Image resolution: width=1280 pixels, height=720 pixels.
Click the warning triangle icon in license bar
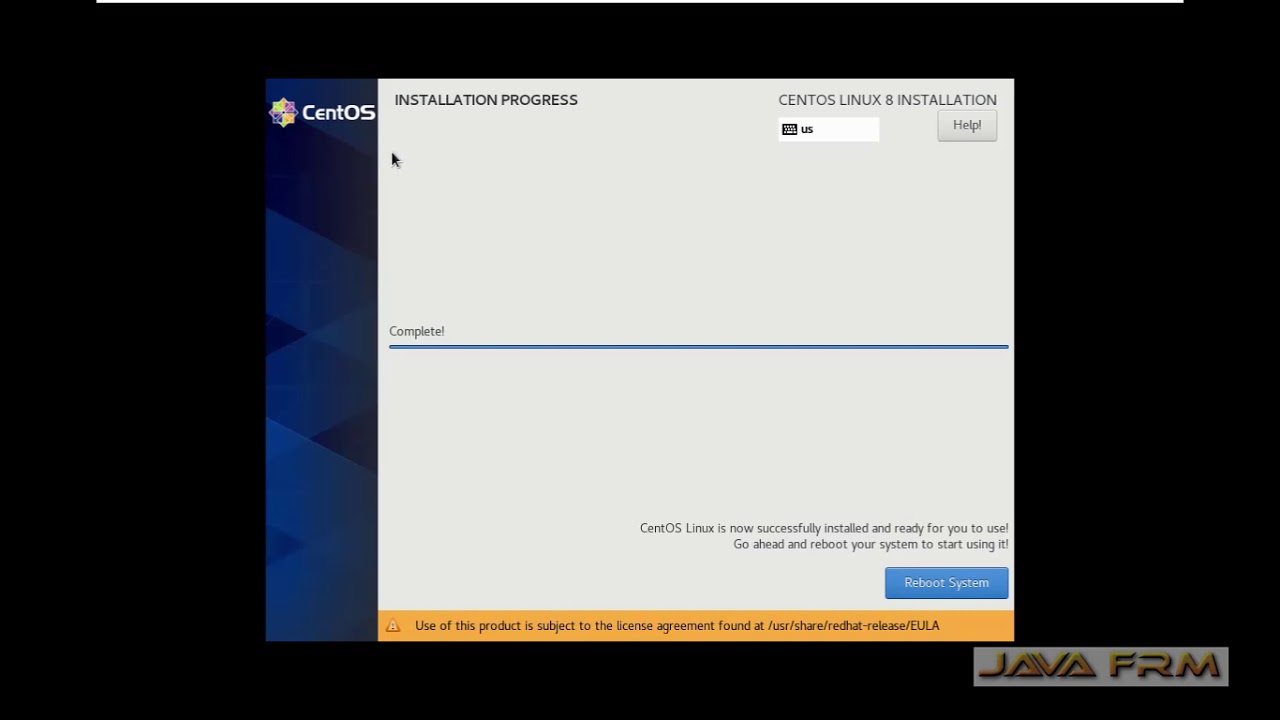(393, 626)
